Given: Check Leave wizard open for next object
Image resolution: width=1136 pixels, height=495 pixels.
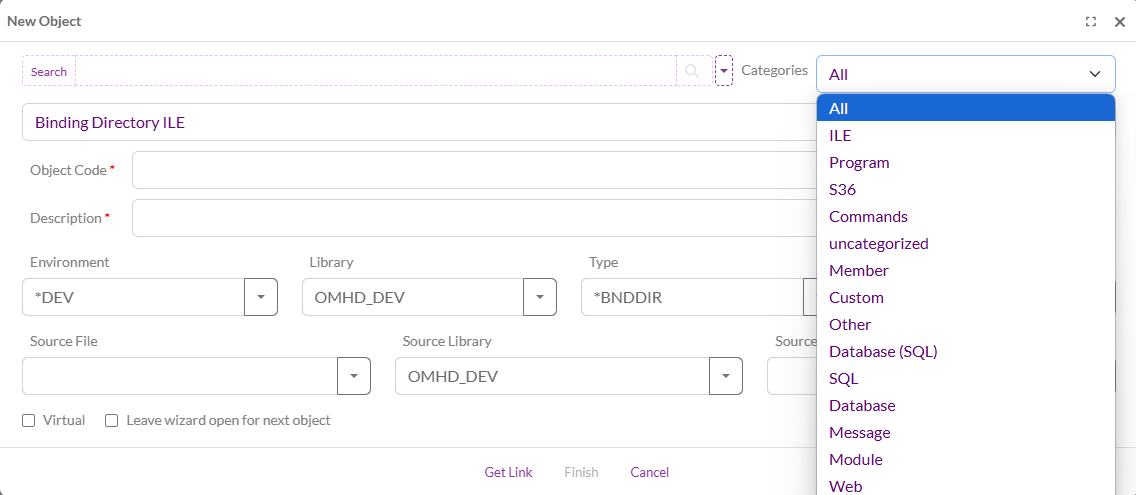Looking at the screenshot, I should pos(112,421).
